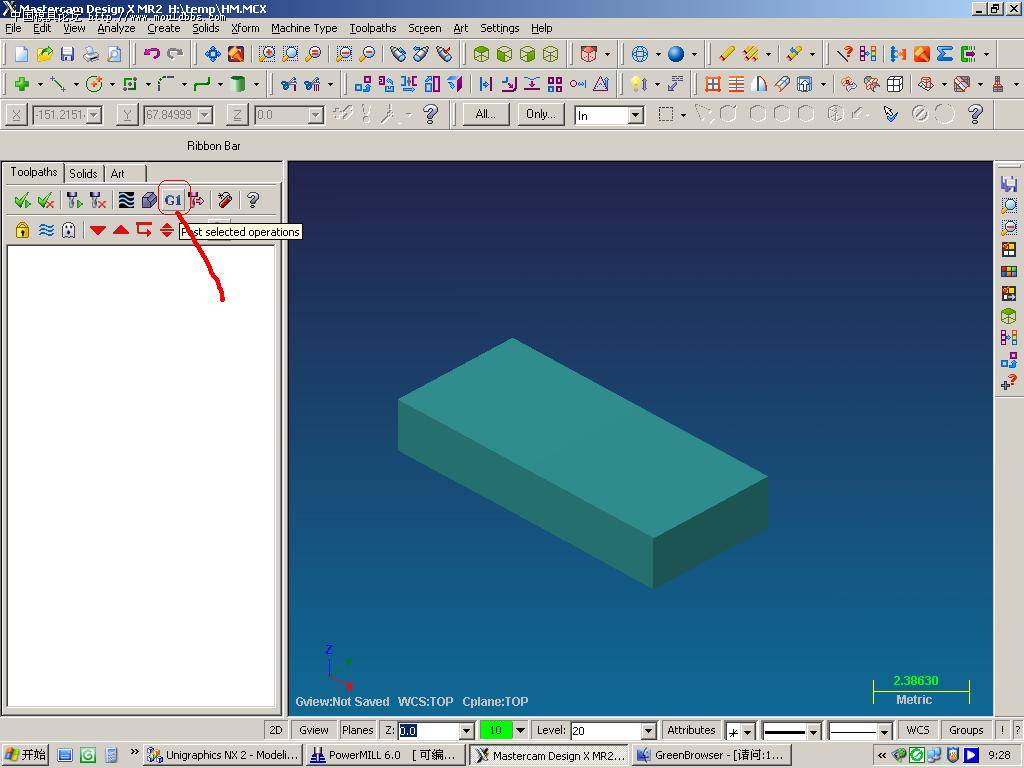Print using the printer icon

91,54
